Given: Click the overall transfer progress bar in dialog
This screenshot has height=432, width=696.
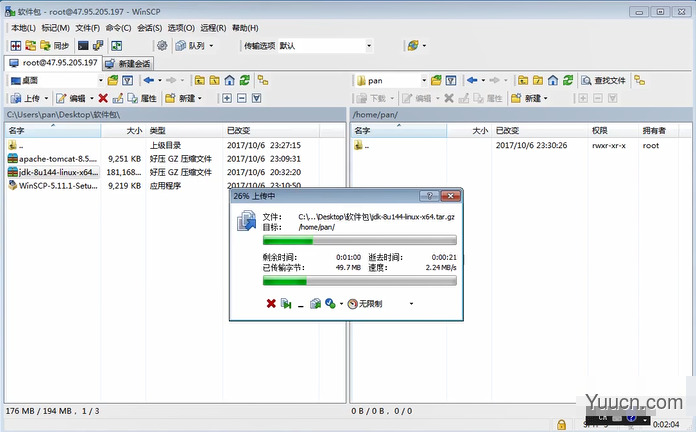Looking at the screenshot, I should pos(360,281).
